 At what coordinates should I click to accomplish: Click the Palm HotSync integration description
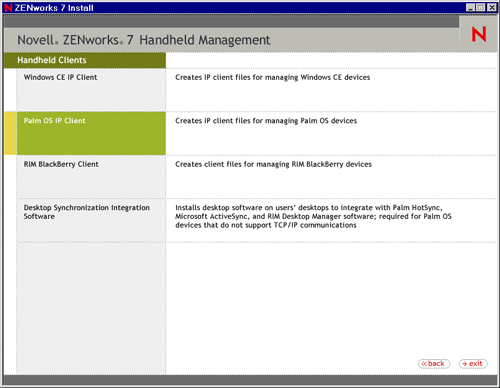[313, 216]
